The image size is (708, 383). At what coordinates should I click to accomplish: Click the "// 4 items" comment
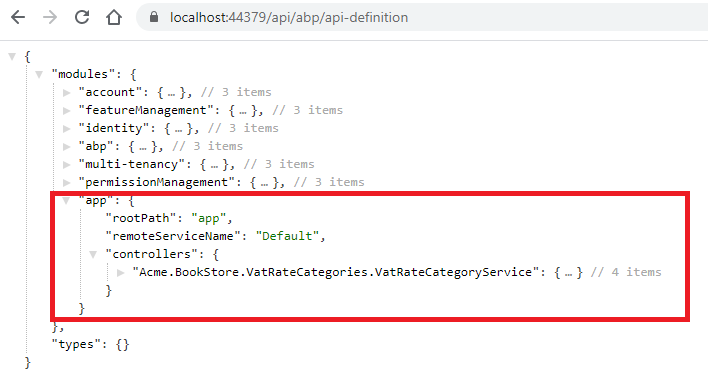(x=626, y=272)
